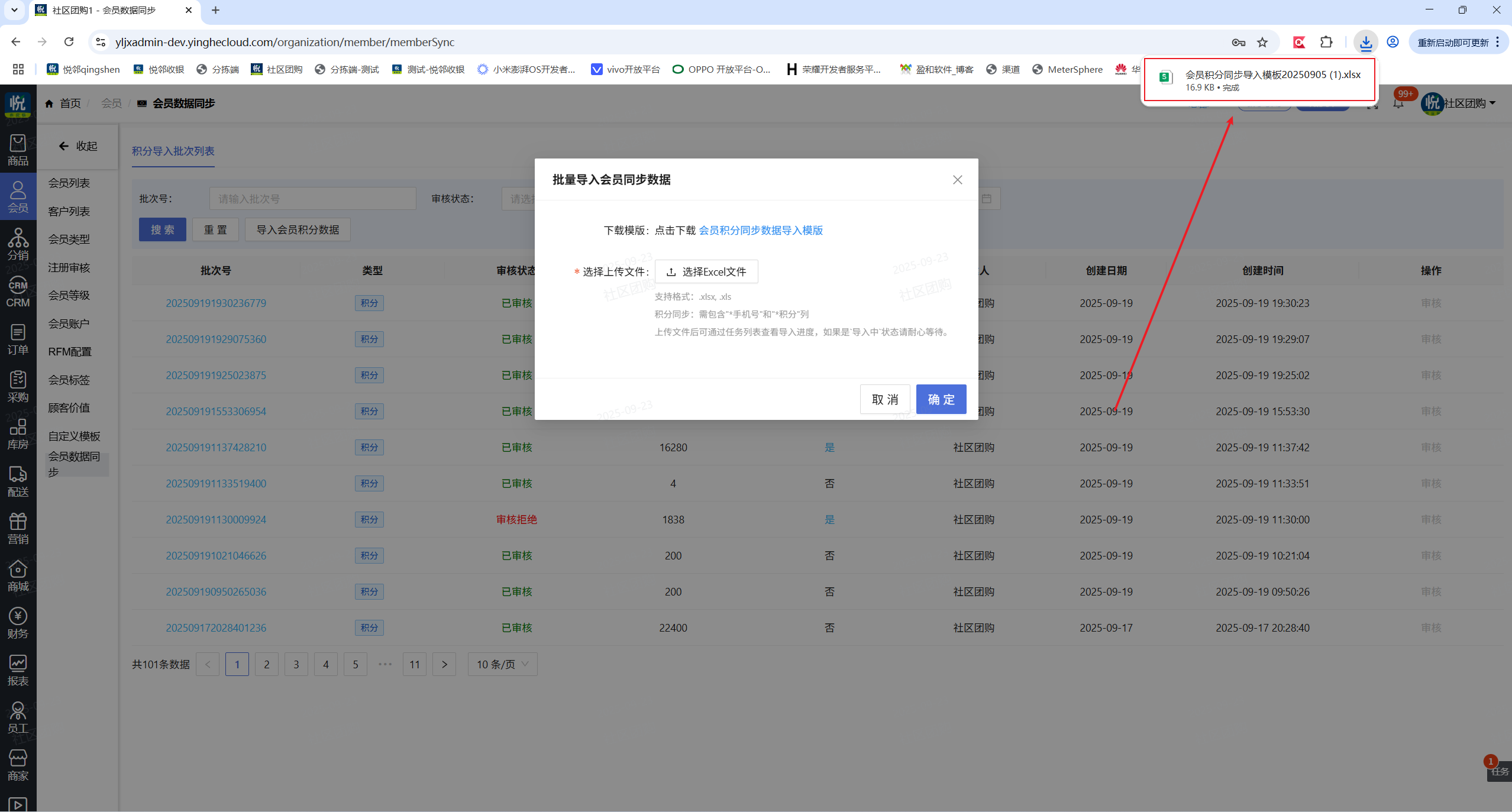Open the 订单 sidebar icon
This screenshot has height=812, width=1512.
tap(18, 339)
